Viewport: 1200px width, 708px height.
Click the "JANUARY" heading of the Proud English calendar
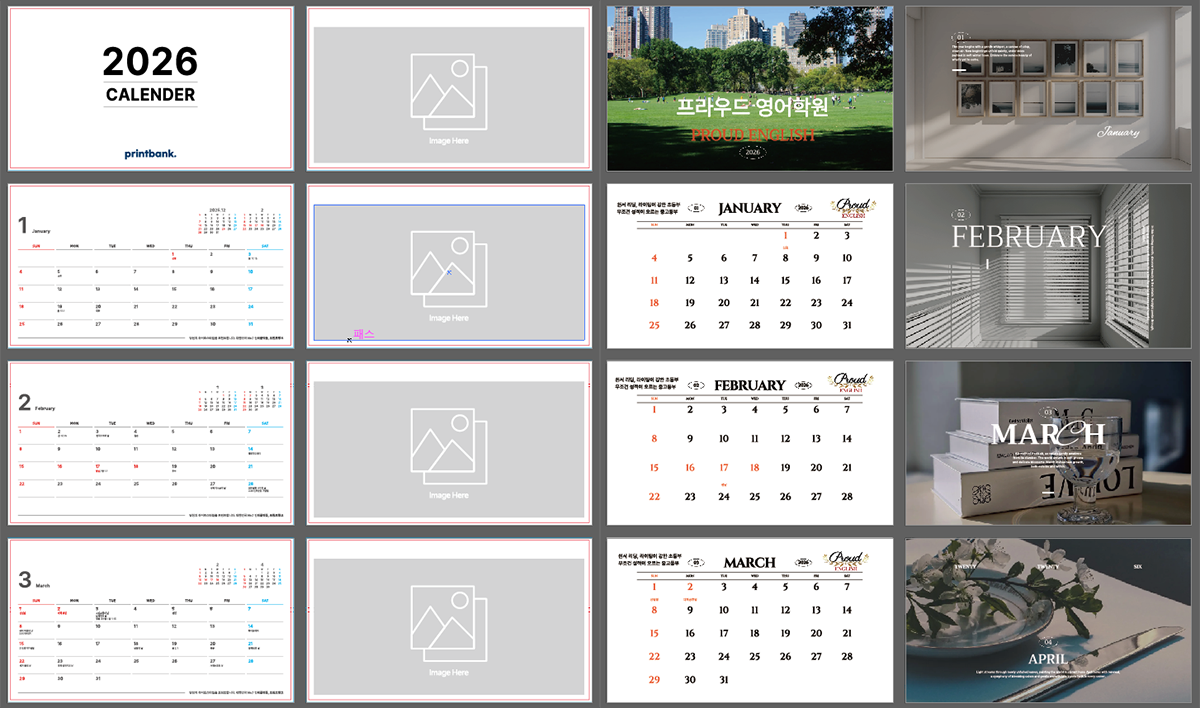pos(749,208)
